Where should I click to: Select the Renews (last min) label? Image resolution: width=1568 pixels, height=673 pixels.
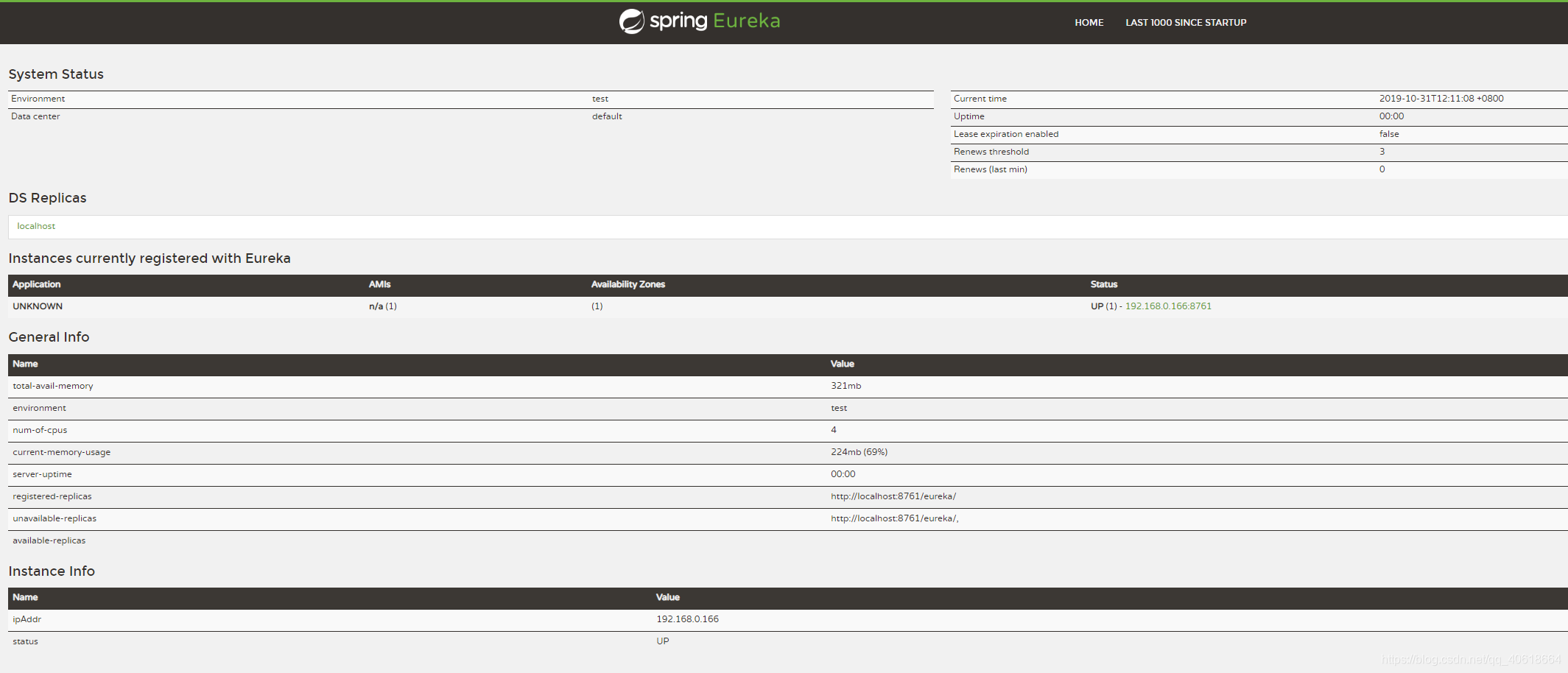pos(991,169)
